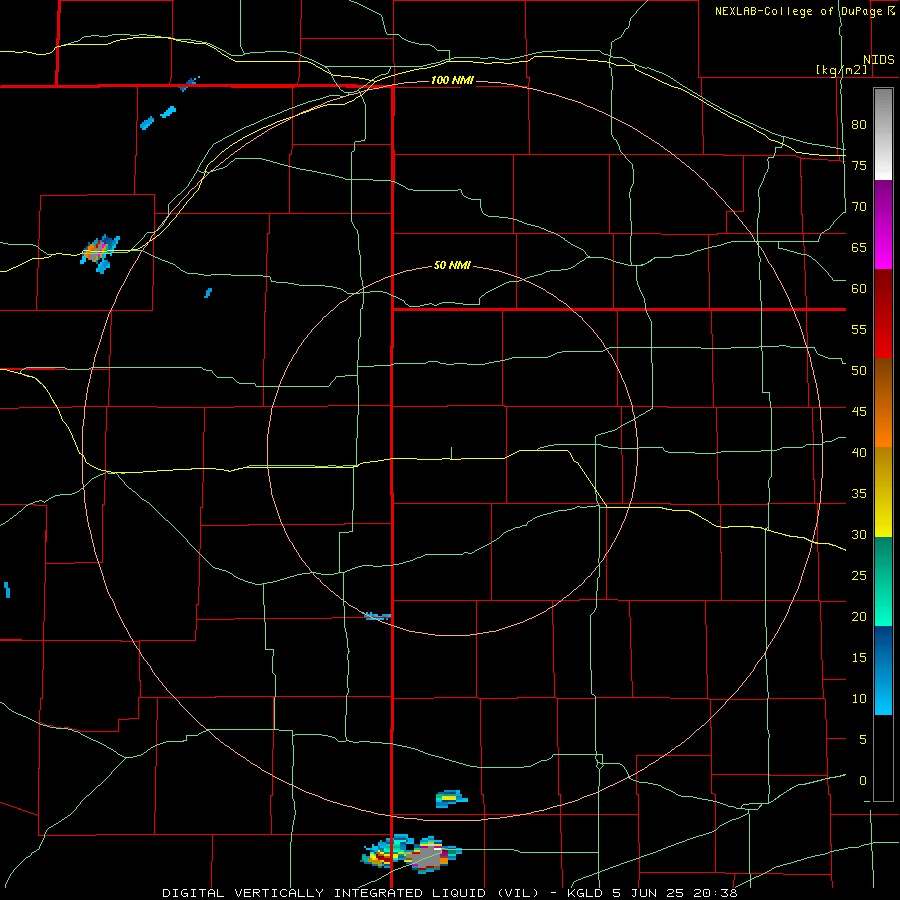Screen dimensions: 900x900
Task: Click the 75 value on color scale
Action: (859, 165)
